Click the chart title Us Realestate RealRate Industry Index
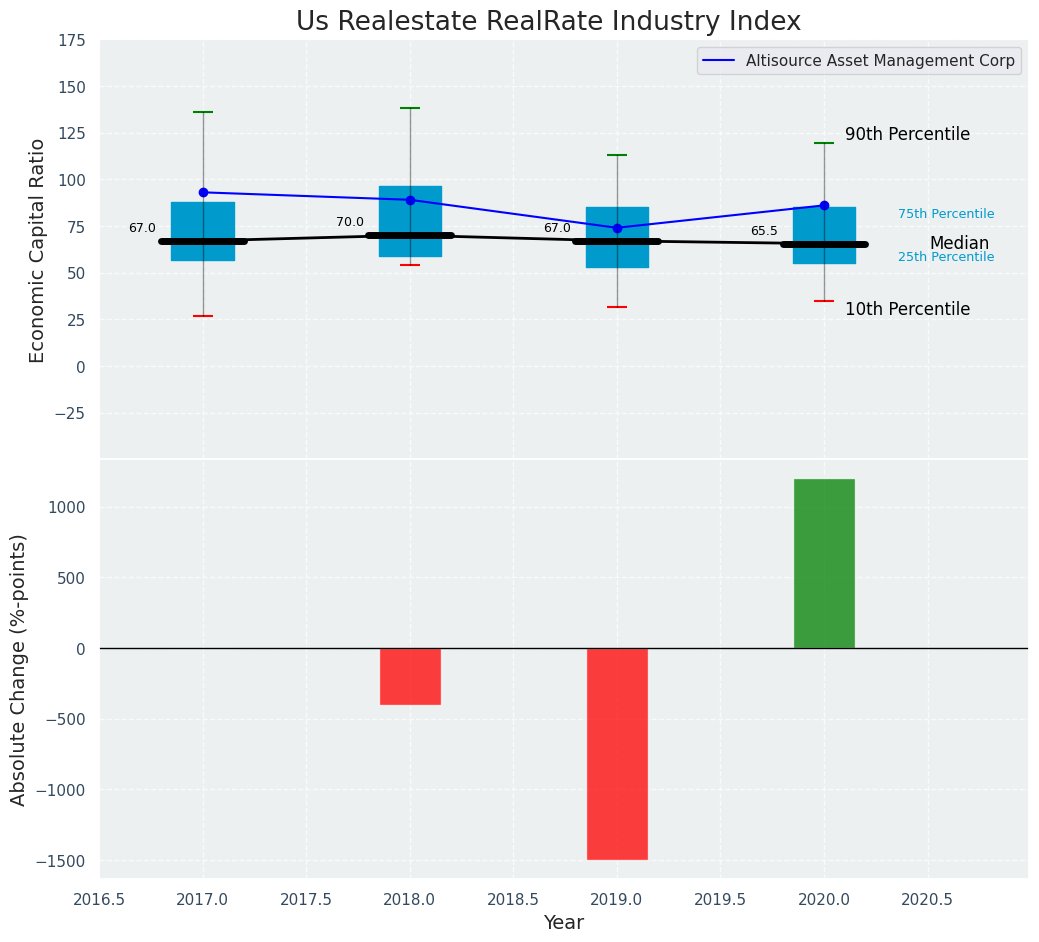The width and height of the screenshot is (1039, 942). [548, 22]
